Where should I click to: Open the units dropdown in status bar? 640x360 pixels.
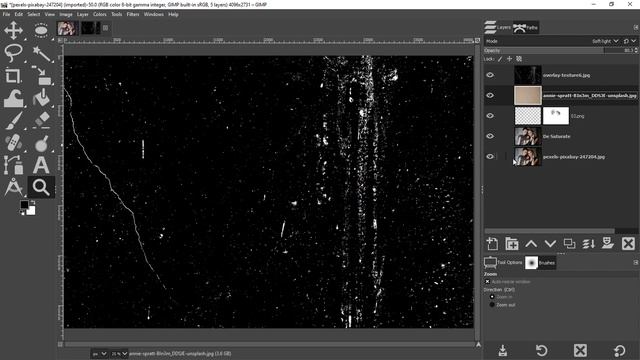tap(99, 354)
